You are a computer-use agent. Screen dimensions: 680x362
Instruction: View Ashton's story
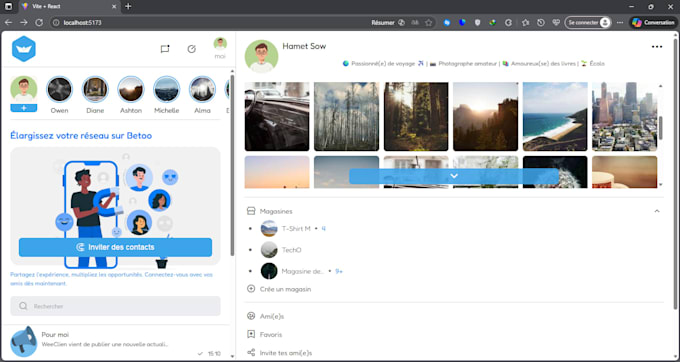pyautogui.click(x=131, y=89)
